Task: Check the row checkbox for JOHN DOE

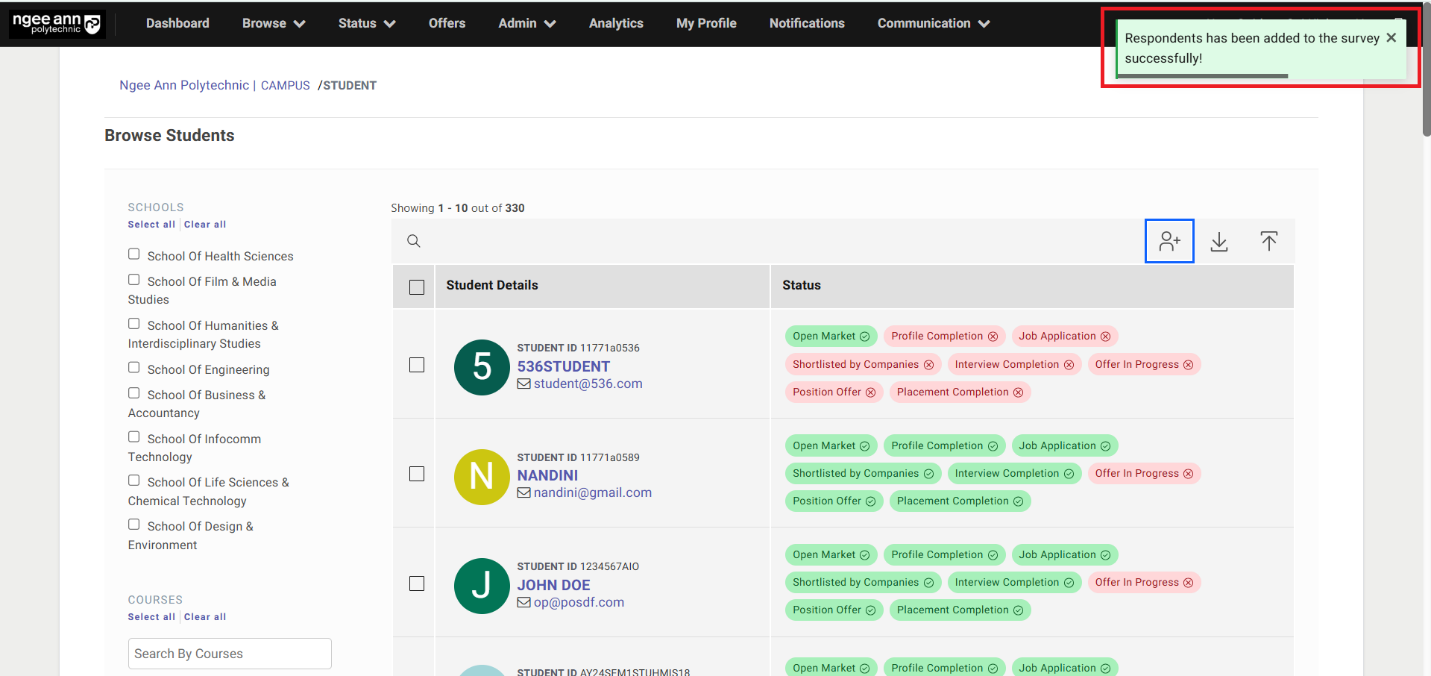Action: click(417, 583)
